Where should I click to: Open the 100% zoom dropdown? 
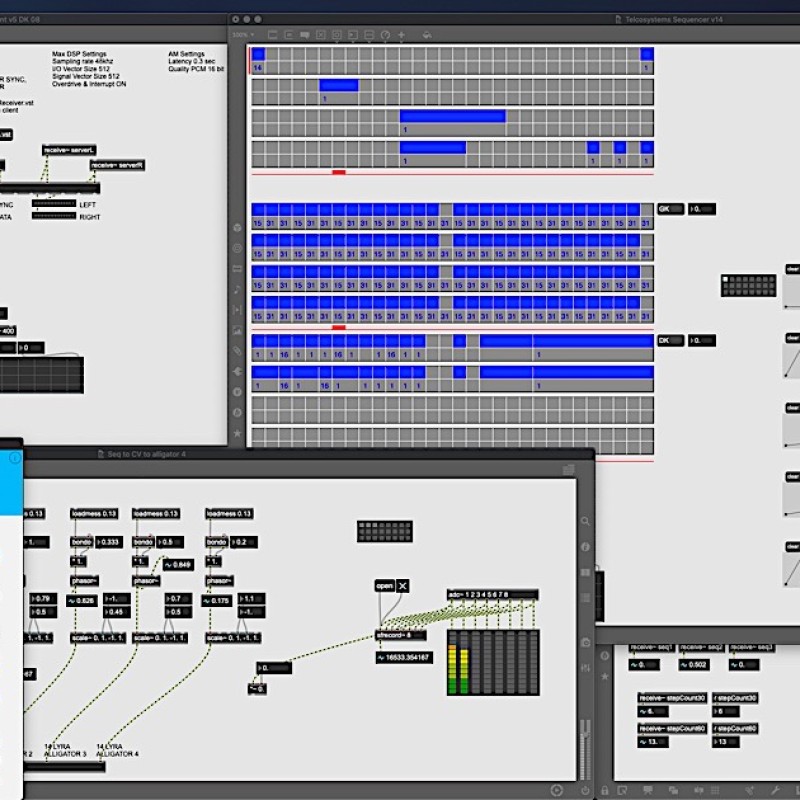pyautogui.click(x=244, y=34)
